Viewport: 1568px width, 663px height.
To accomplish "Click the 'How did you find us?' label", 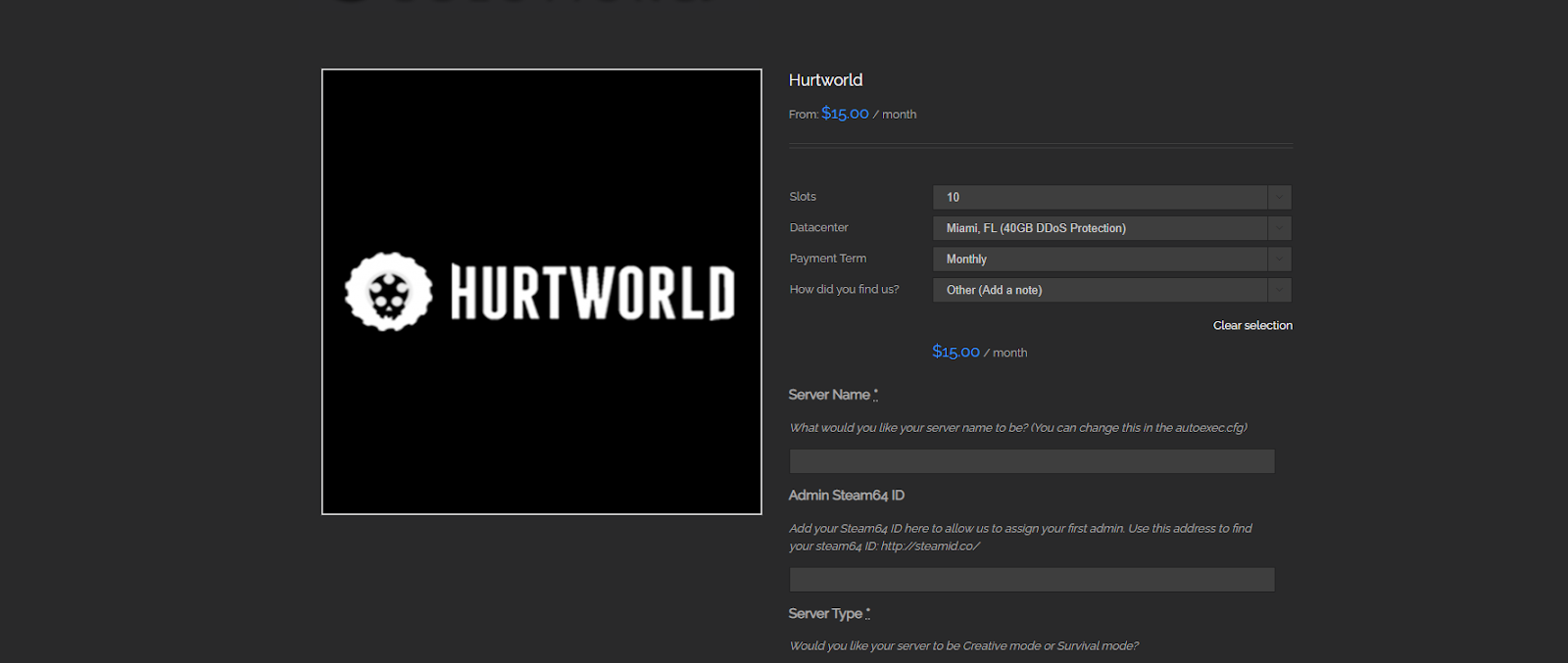I will (844, 289).
